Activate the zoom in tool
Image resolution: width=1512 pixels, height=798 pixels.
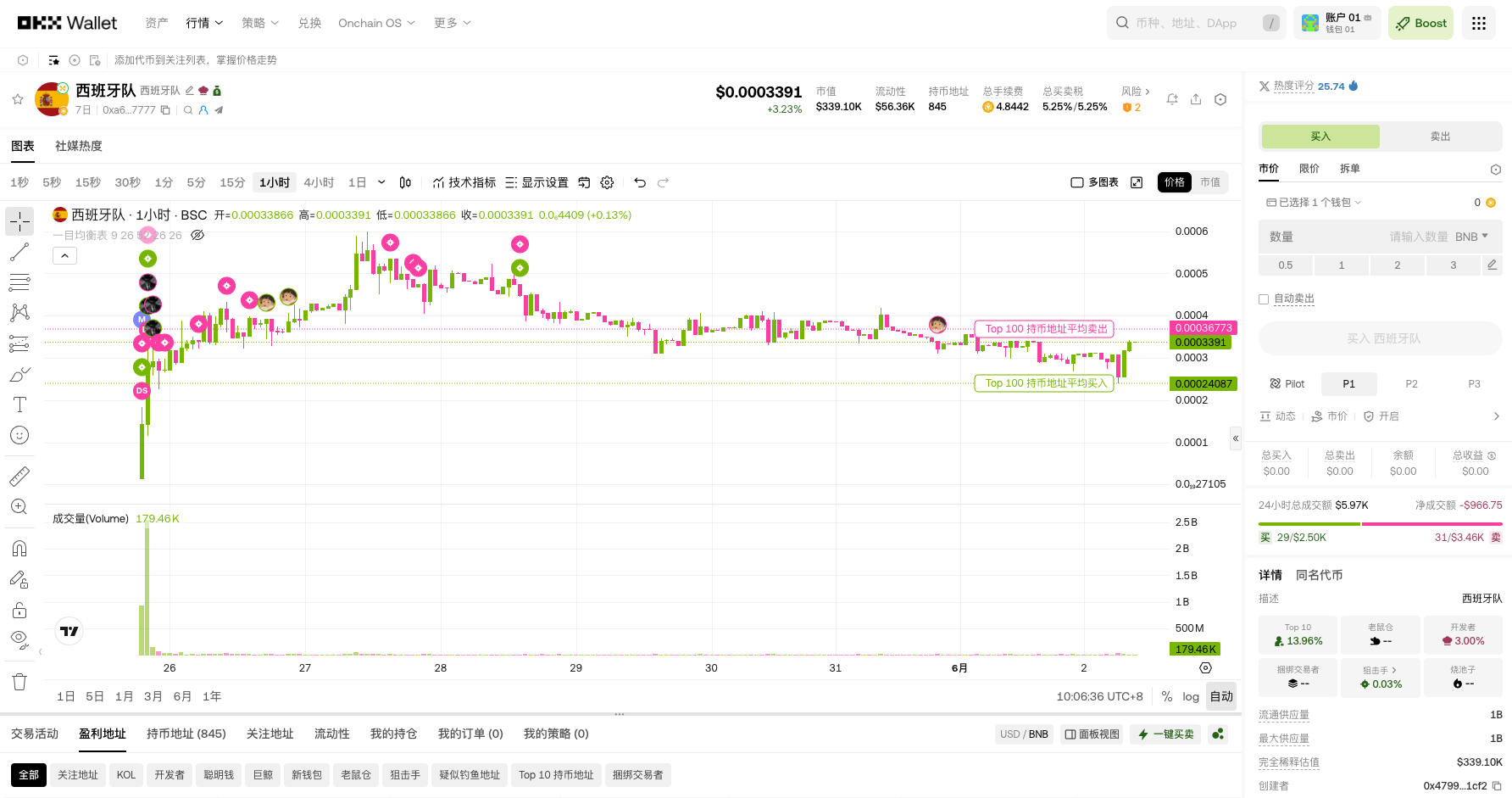click(x=19, y=506)
